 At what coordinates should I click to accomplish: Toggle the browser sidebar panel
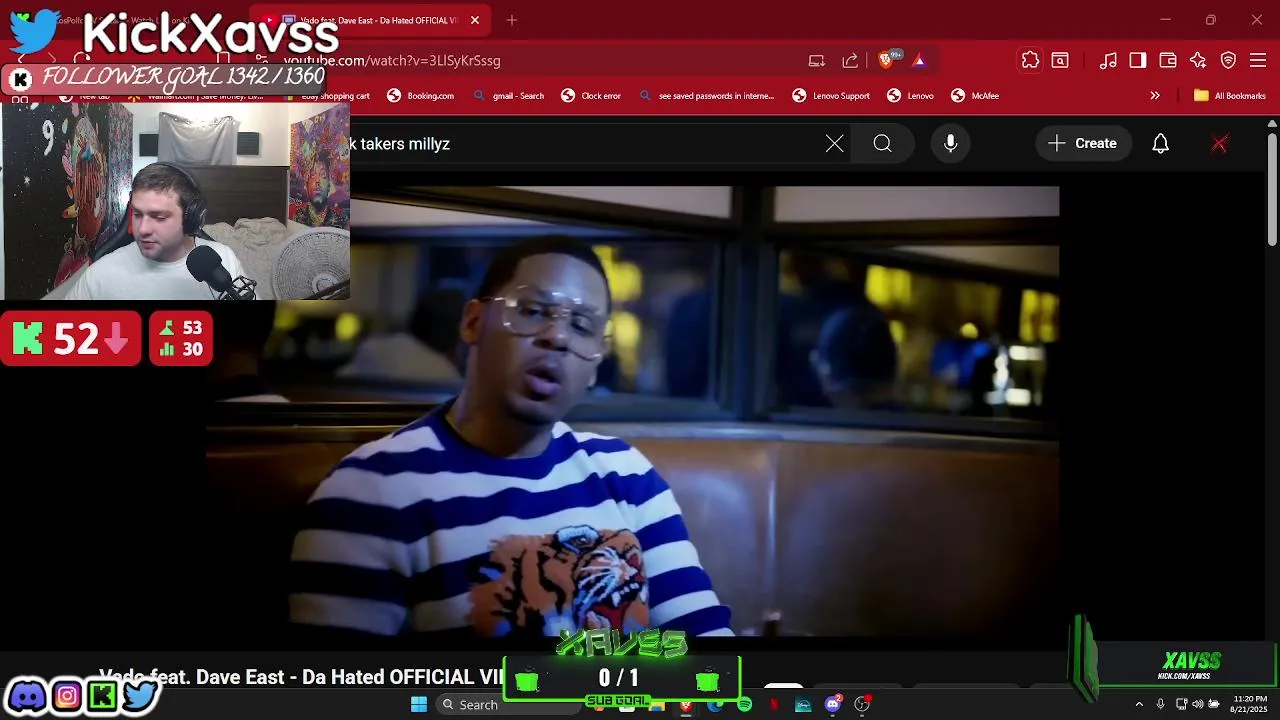(x=1138, y=60)
